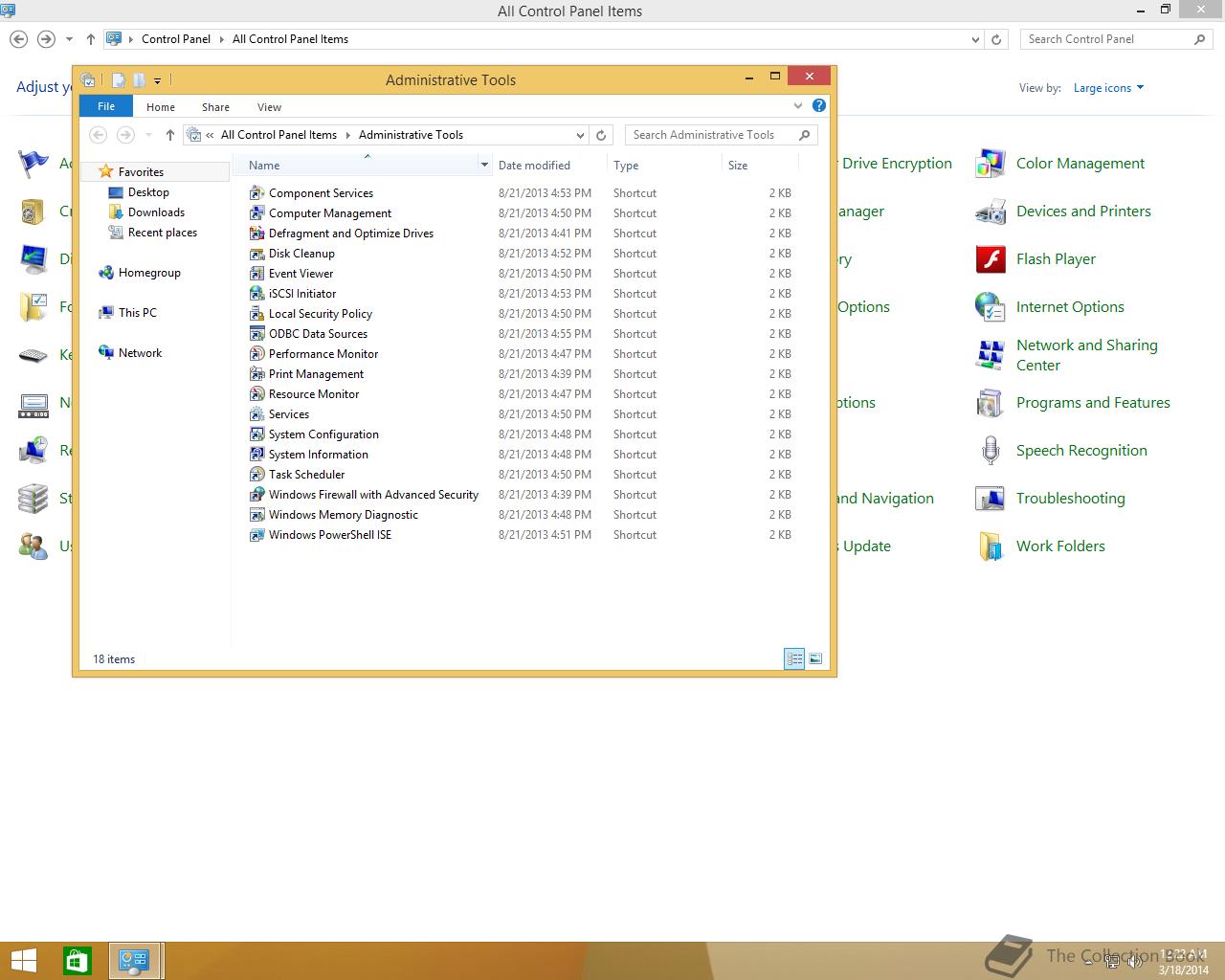Click Defragment and Optimize Drives icon
Viewport: 1225px width, 980px height.
pos(256,234)
